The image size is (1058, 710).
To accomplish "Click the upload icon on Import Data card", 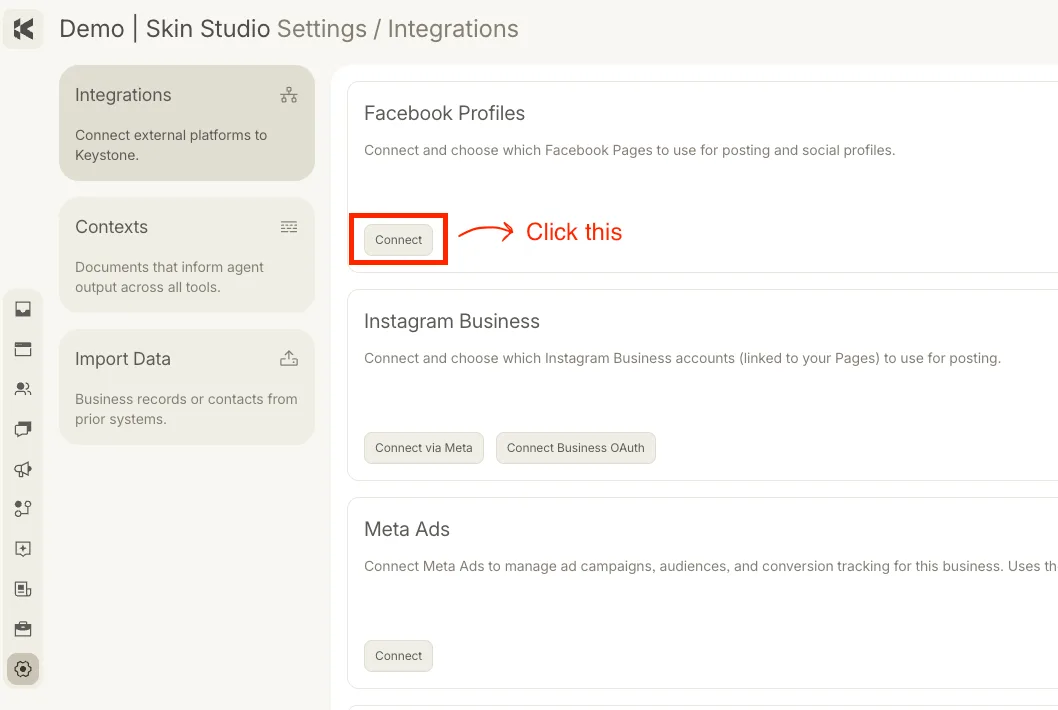I will (289, 358).
